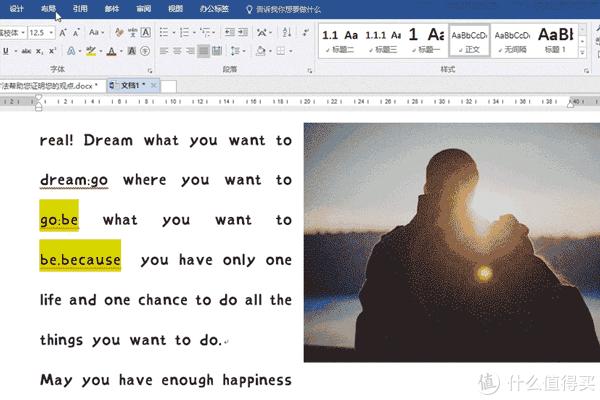Open the Paragraph (段落) dialog launcher
600x400 pixels.
point(310,71)
